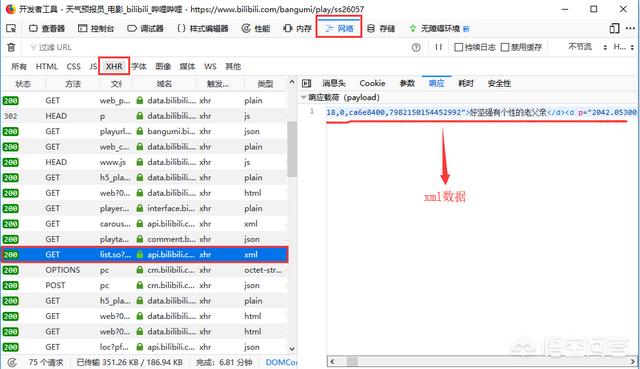Open the three-dot devtools options menu
The image size is (640, 369).
(630, 28)
